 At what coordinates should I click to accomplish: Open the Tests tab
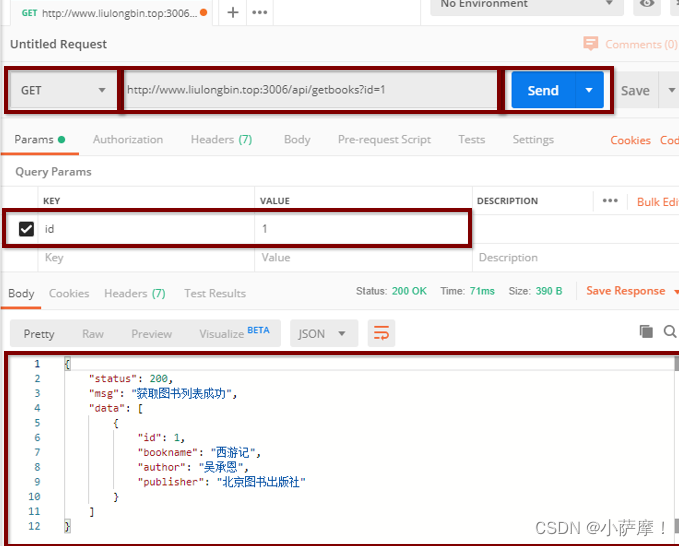click(472, 139)
